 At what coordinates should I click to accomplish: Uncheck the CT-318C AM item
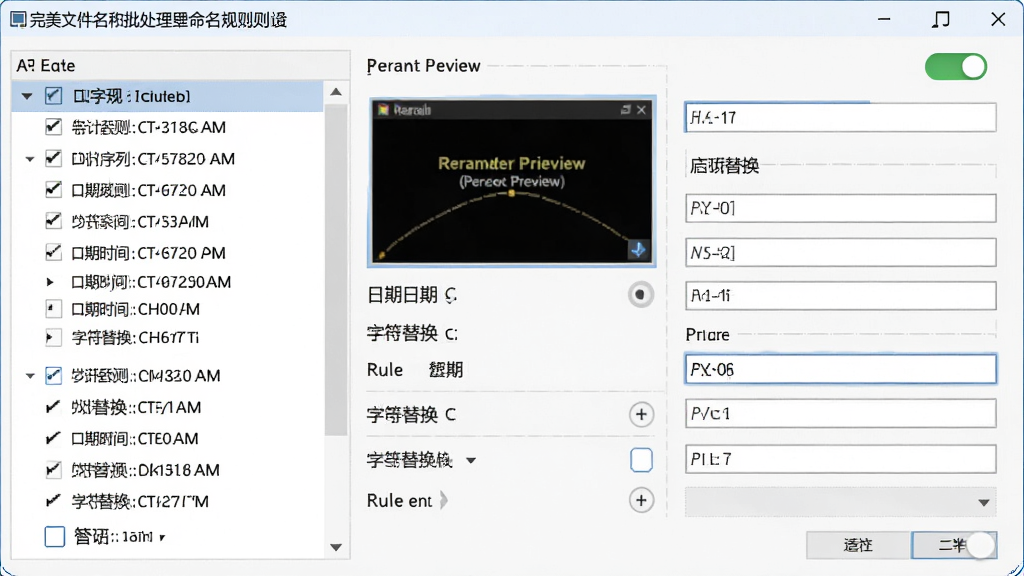pos(54,127)
